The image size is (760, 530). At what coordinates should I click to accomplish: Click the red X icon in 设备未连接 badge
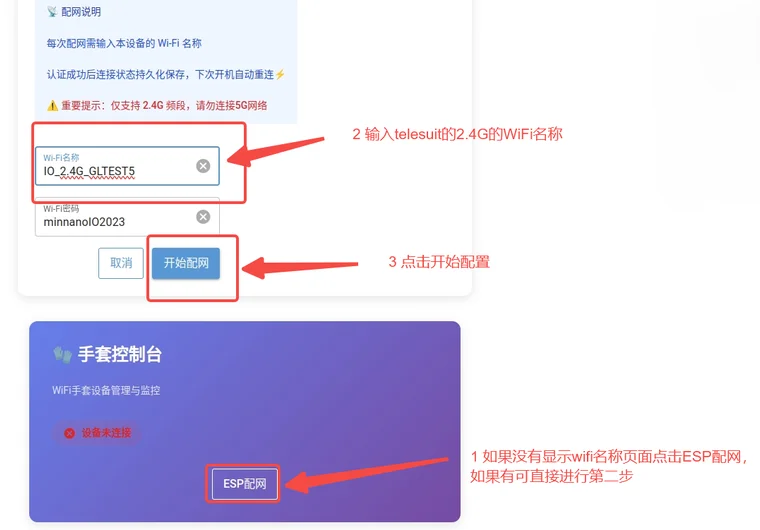tap(69, 433)
